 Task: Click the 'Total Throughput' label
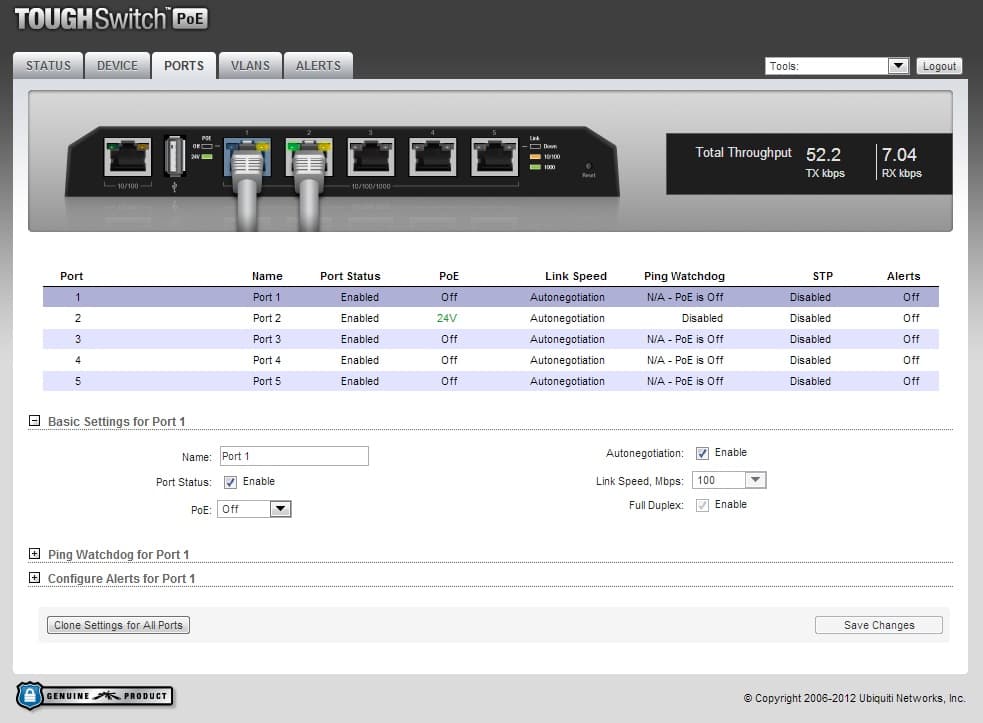(744, 152)
